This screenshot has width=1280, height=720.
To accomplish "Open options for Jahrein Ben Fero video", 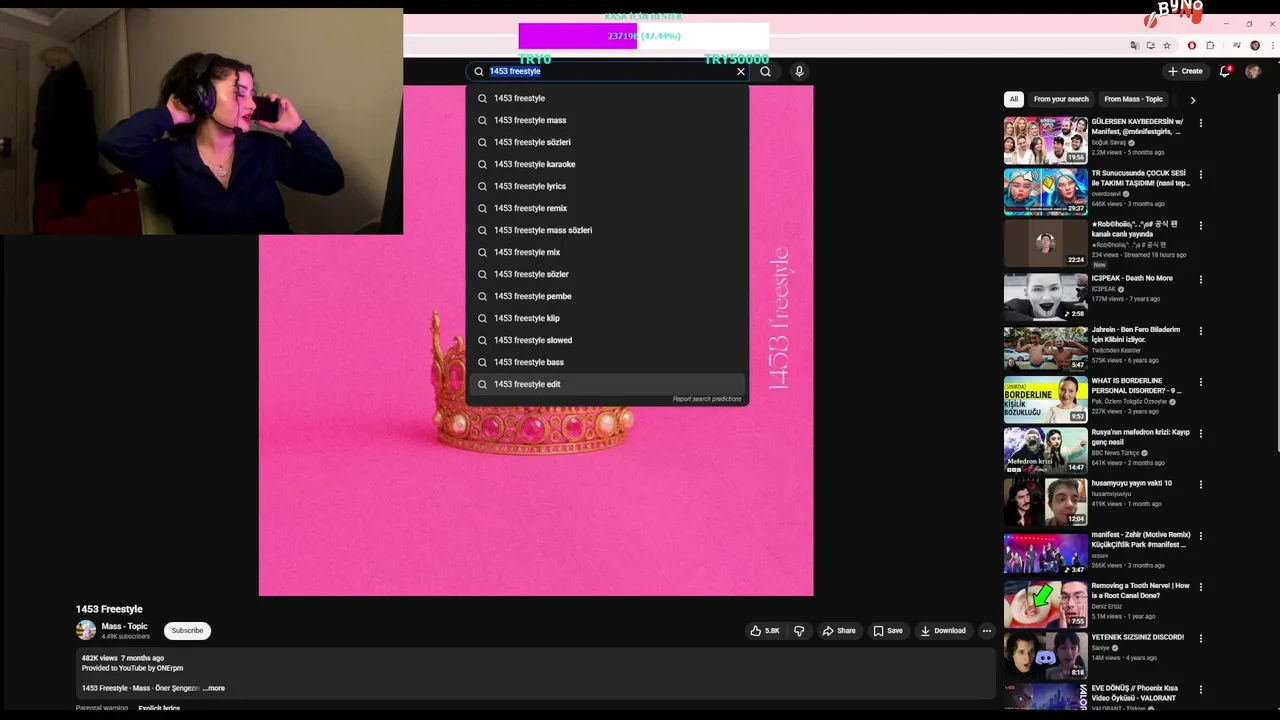I will pos(1201,330).
